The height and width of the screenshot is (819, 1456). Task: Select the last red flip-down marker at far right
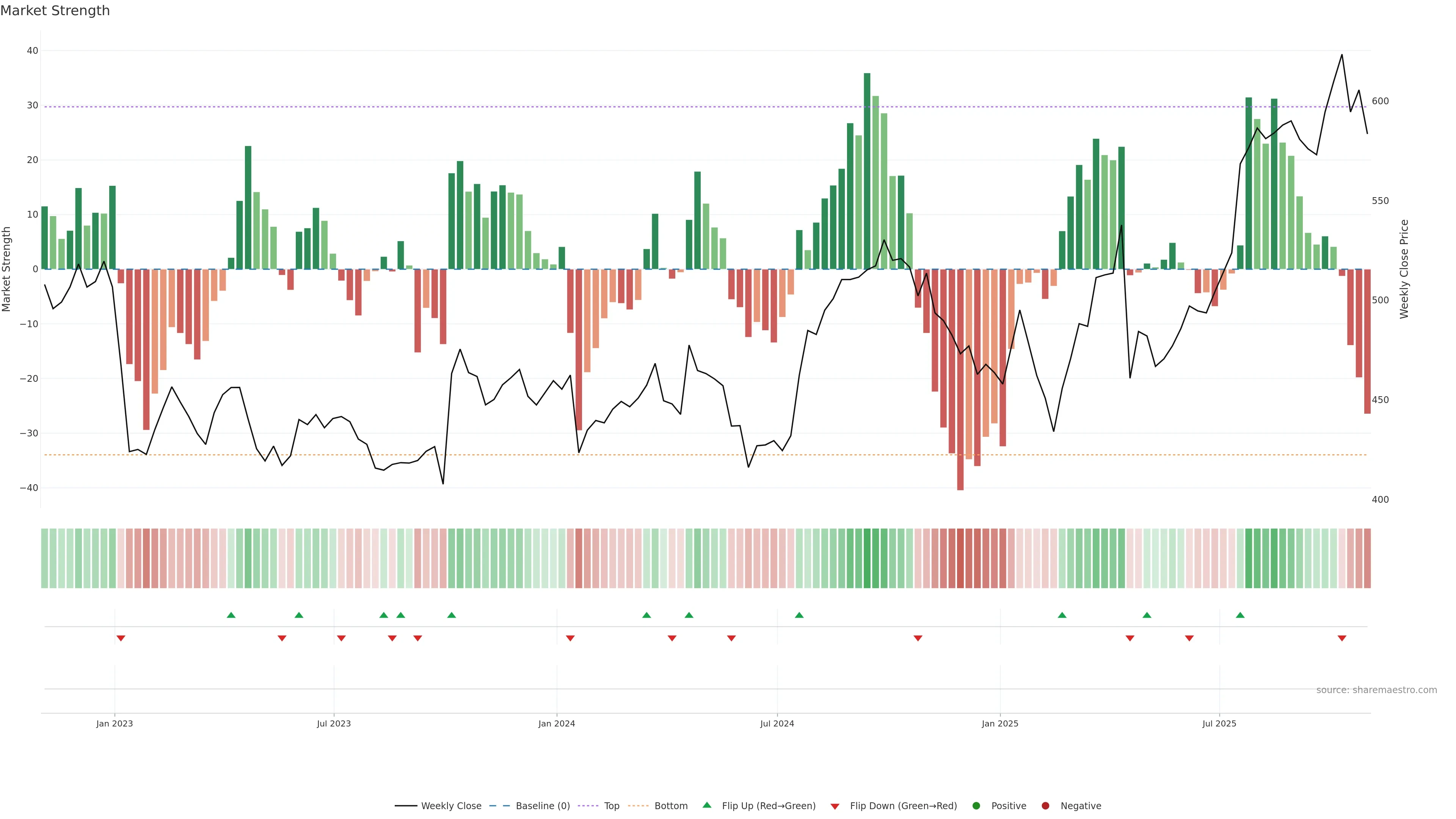tap(1342, 638)
